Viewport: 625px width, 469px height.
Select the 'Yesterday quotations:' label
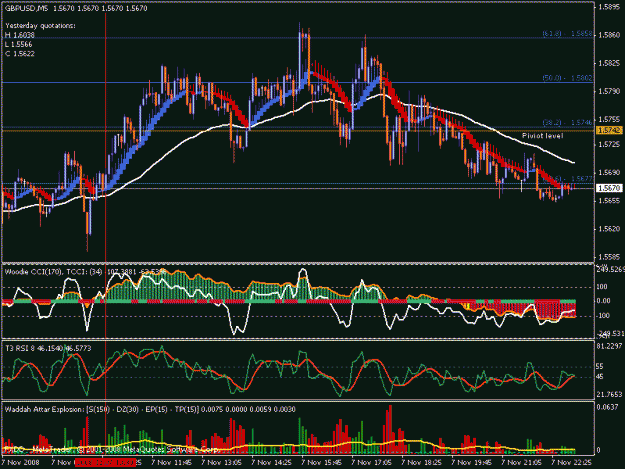40,26
